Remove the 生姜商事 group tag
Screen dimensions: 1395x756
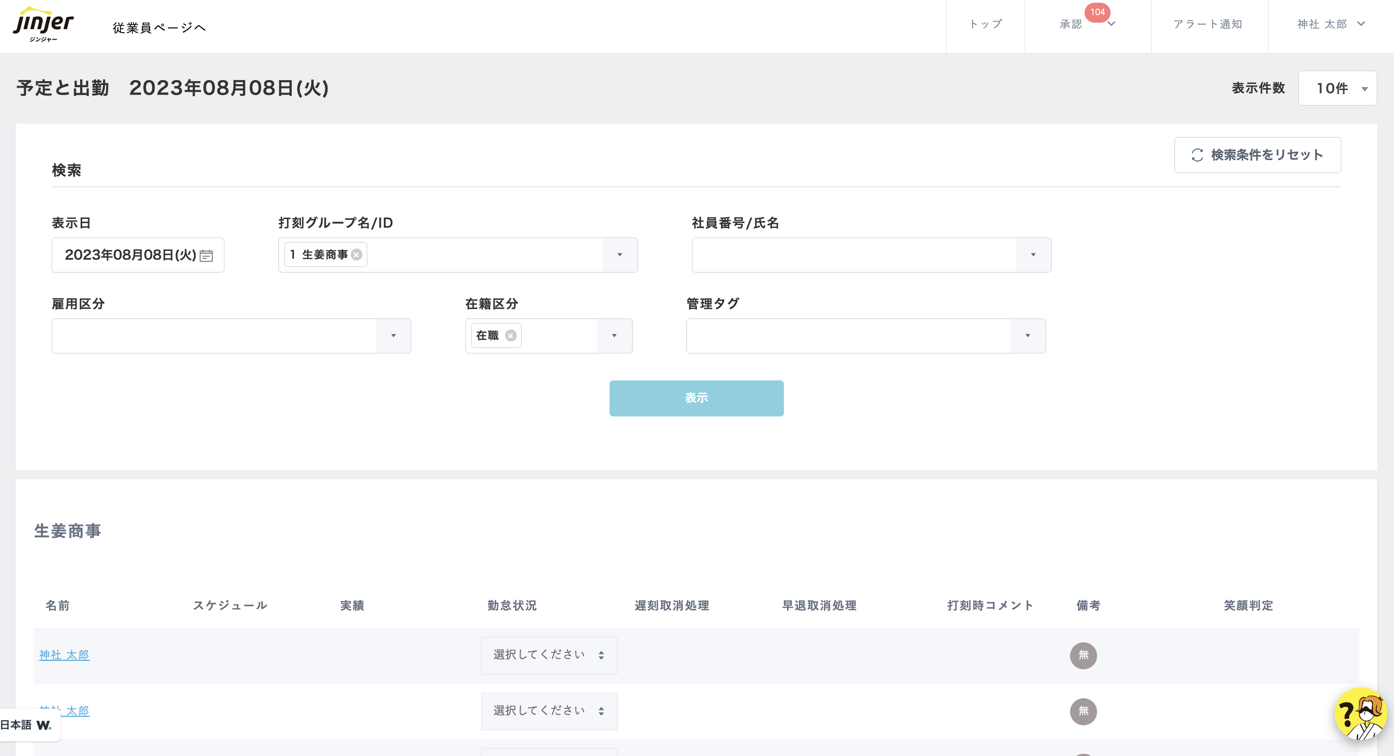(357, 255)
